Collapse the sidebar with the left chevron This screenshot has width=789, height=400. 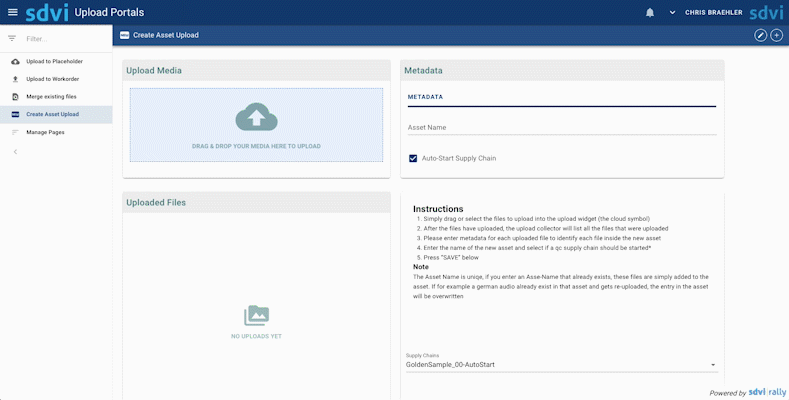[15, 151]
